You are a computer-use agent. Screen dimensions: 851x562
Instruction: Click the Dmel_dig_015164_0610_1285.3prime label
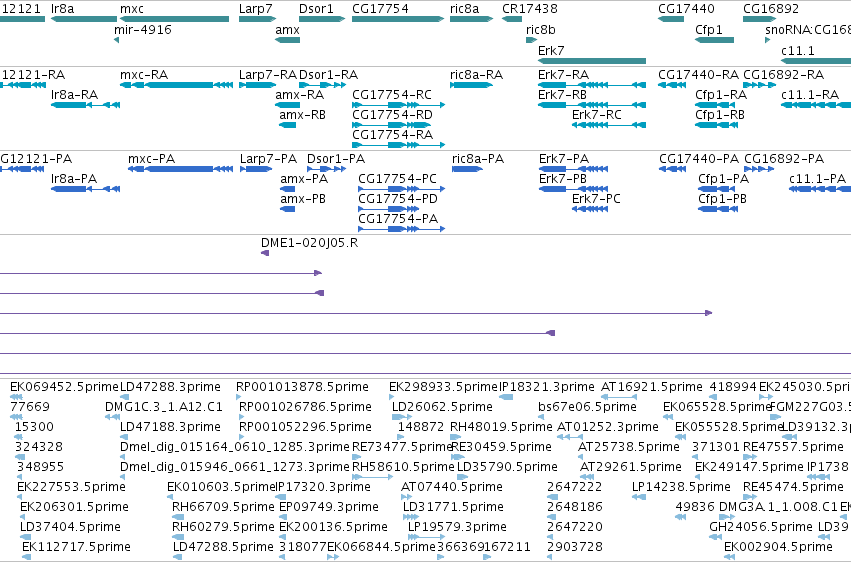pyautogui.click(x=234, y=446)
